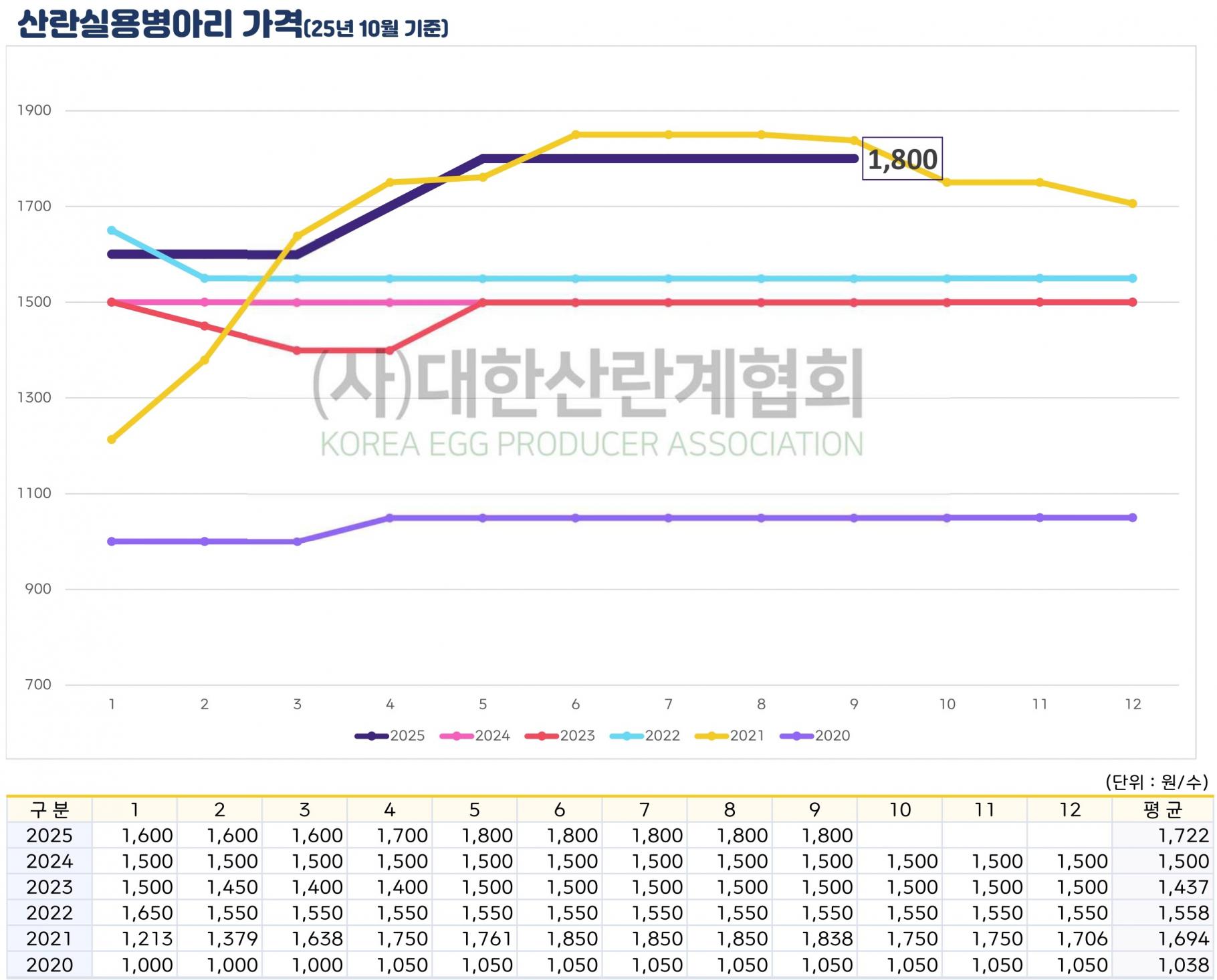The height and width of the screenshot is (980, 1217).
Task: Click the 구분 table header cell
Action: (x=49, y=810)
